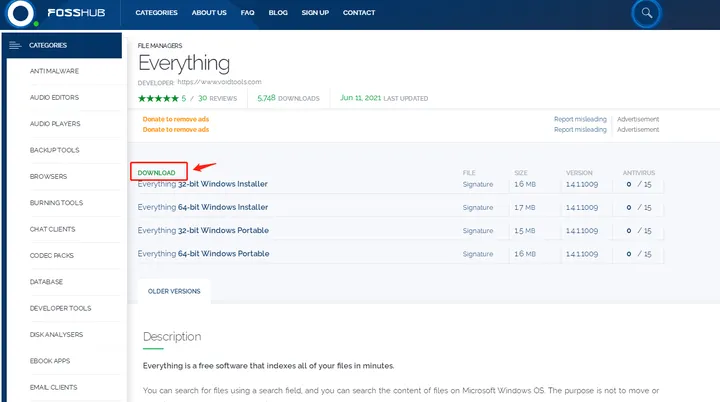Click the FOSSHUB wordmark in header
Viewport: 720px width, 402px height.
tap(76, 13)
